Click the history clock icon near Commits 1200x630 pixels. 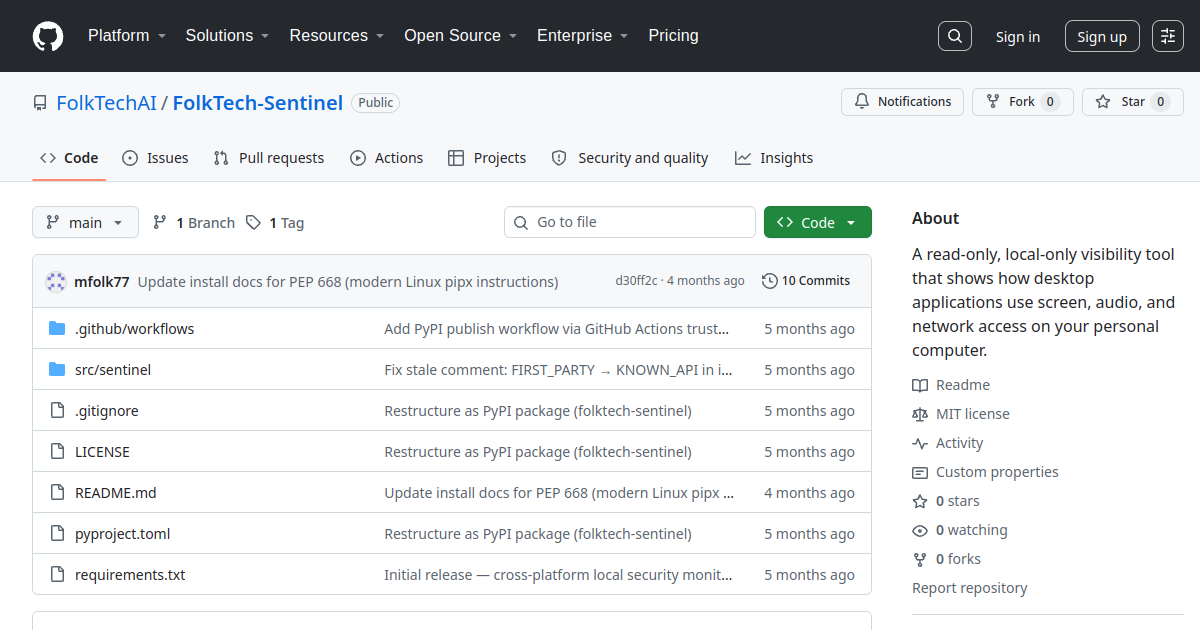point(769,281)
